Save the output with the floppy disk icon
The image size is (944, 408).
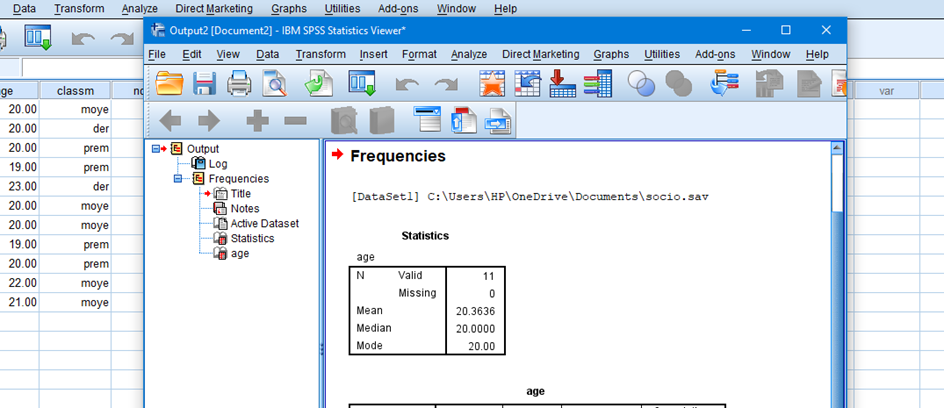click(x=204, y=85)
